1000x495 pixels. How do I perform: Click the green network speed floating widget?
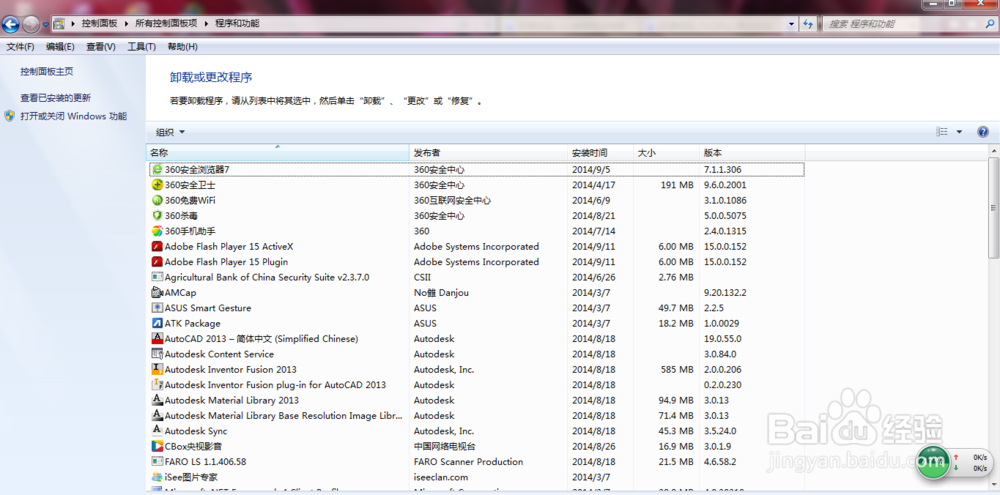(x=932, y=462)
